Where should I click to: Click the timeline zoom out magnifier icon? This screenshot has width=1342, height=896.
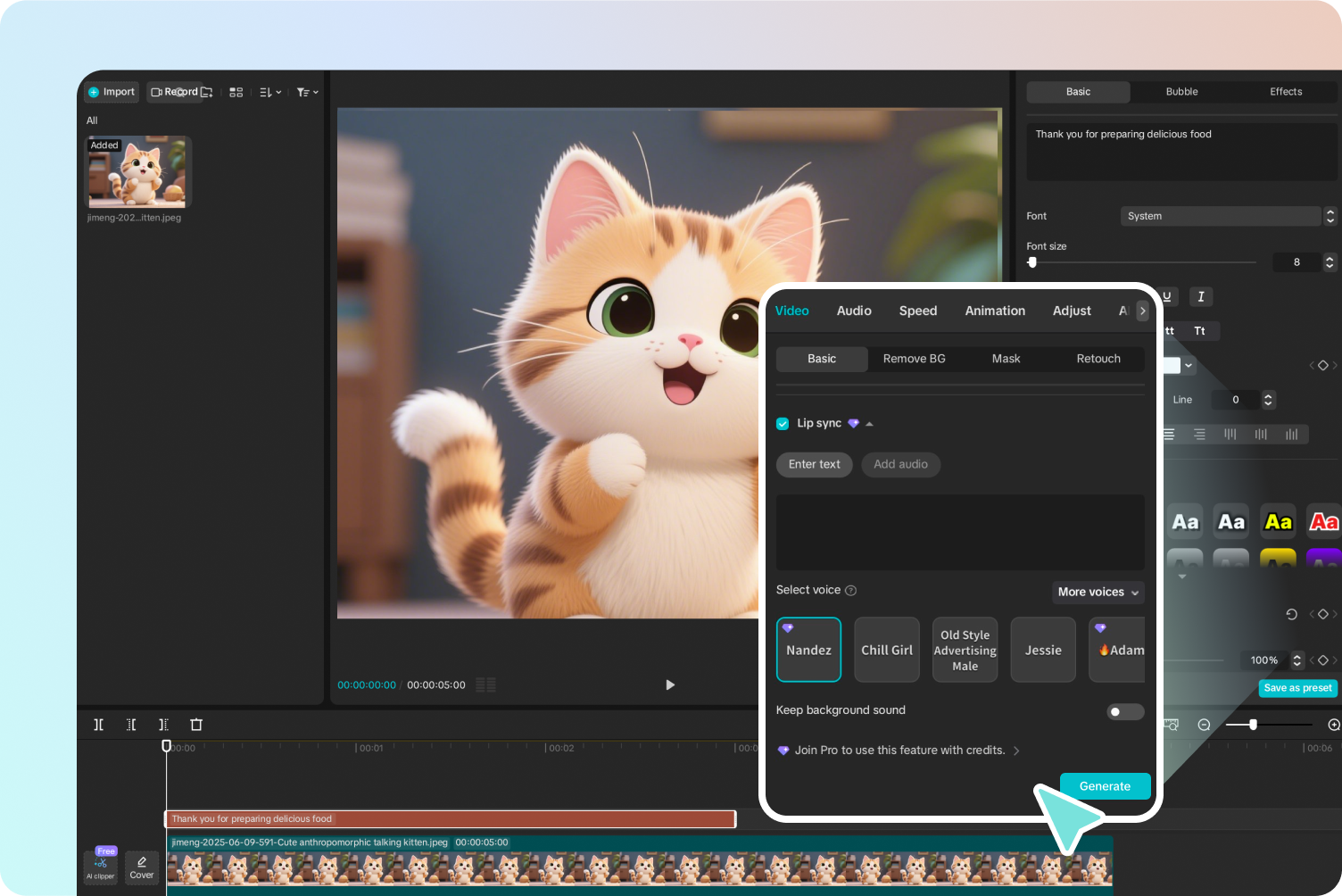[1204, 725]
